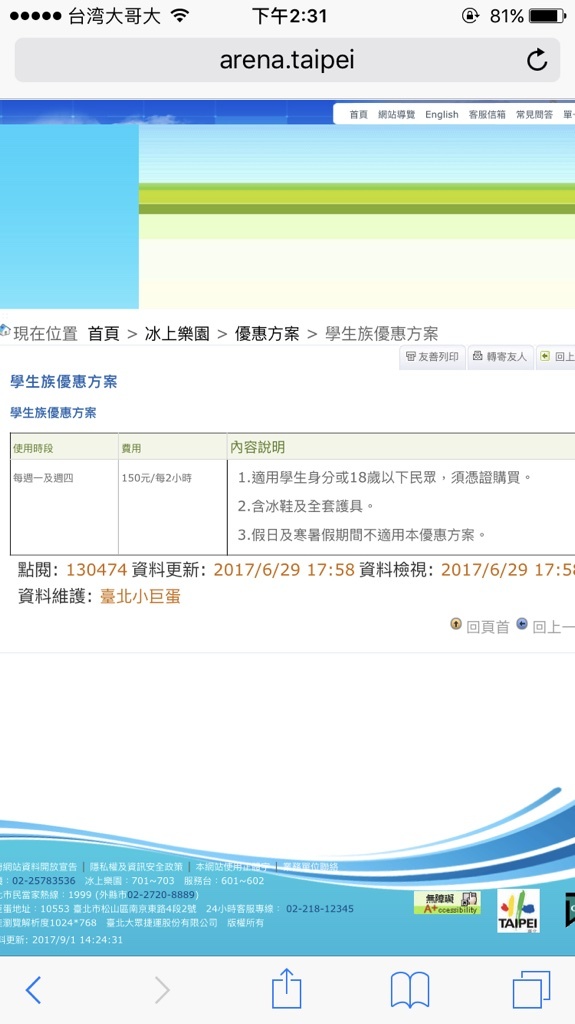Tap the Safari reload page icon
Image resolution: width=575 pixels, height=1024 pixels.
pyautogui.click(x=536, y=60)
